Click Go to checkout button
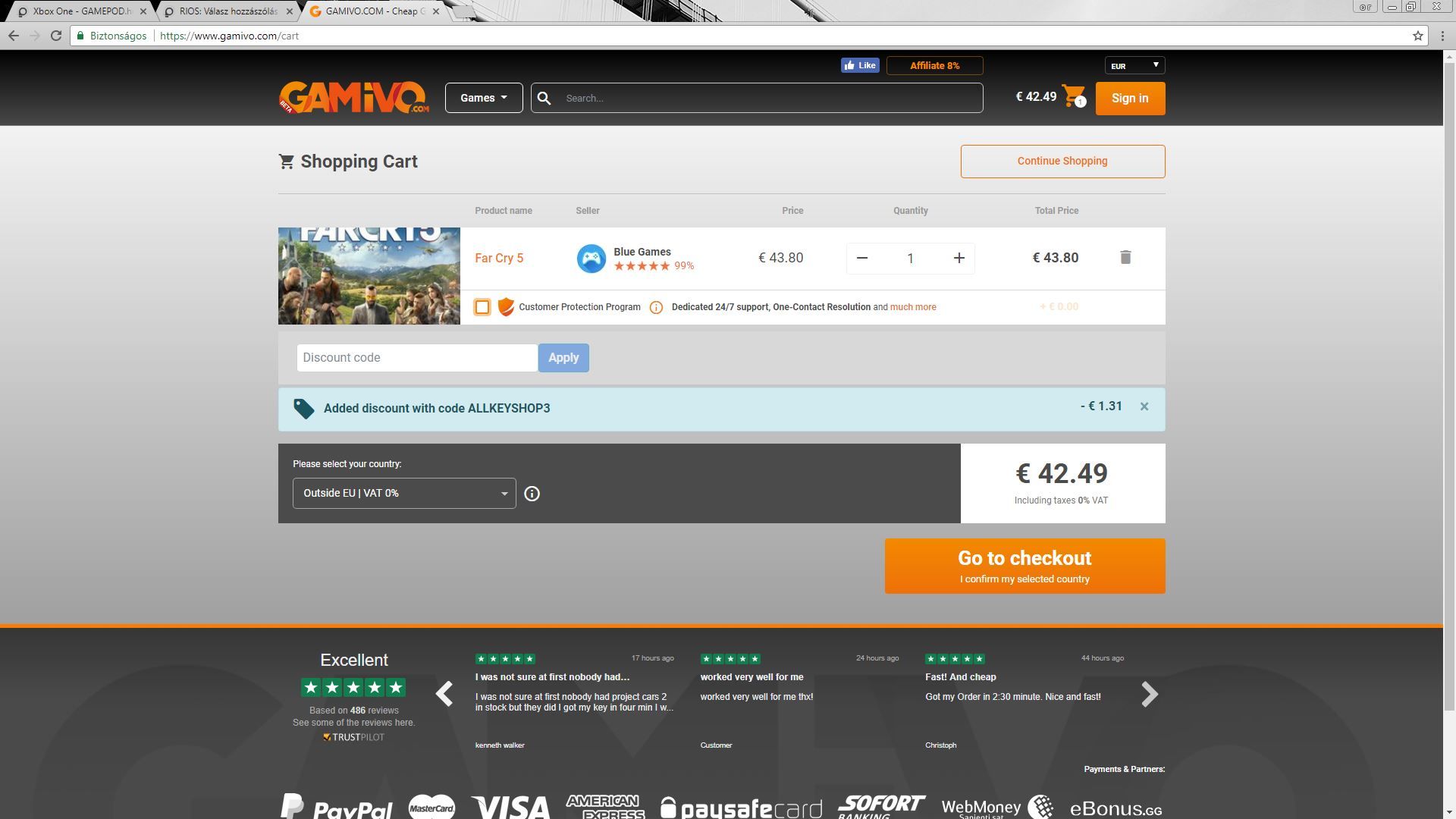This screenshot has width=1456, height=819. click(x=1025, y=566)
